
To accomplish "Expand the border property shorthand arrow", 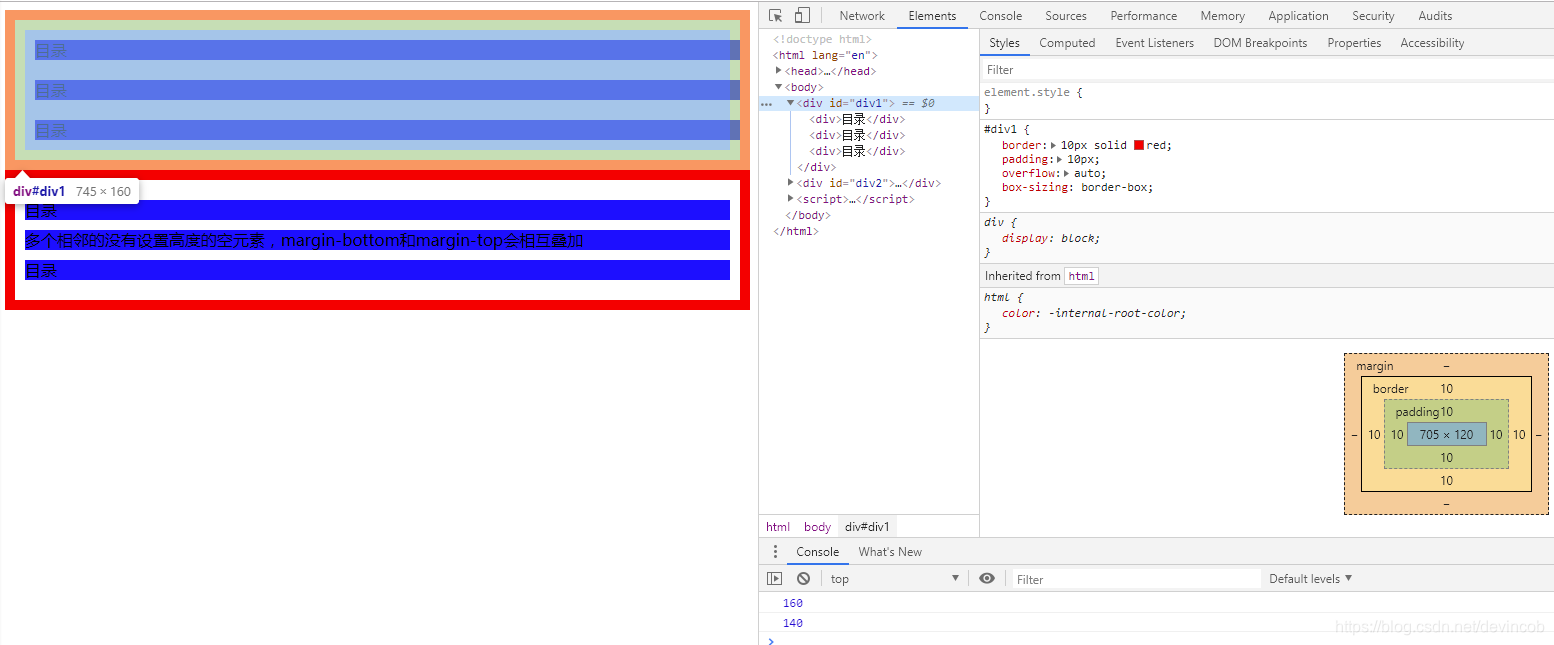I will [1054, 145].
